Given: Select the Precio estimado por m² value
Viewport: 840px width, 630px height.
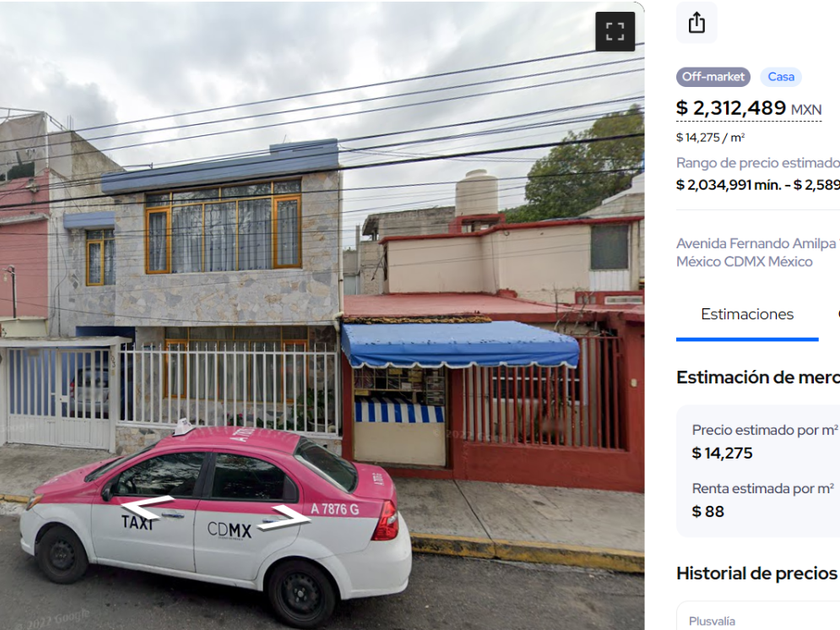Looking at the screenshot, I should pyautogui.click(x=722, y=453).
